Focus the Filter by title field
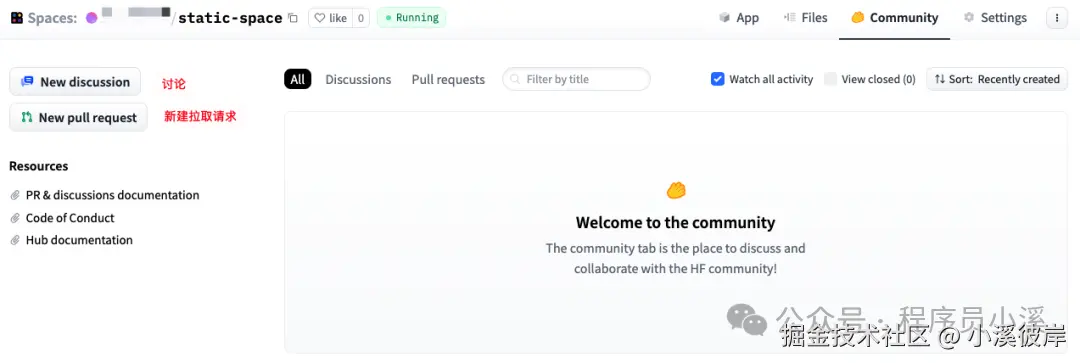Image resolution: width=1080 pixels, height=363 pixels. 577,79
